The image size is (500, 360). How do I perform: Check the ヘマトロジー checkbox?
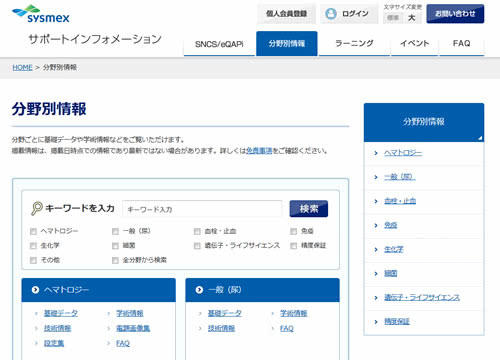pyautogui.click(x=33, y=231)
